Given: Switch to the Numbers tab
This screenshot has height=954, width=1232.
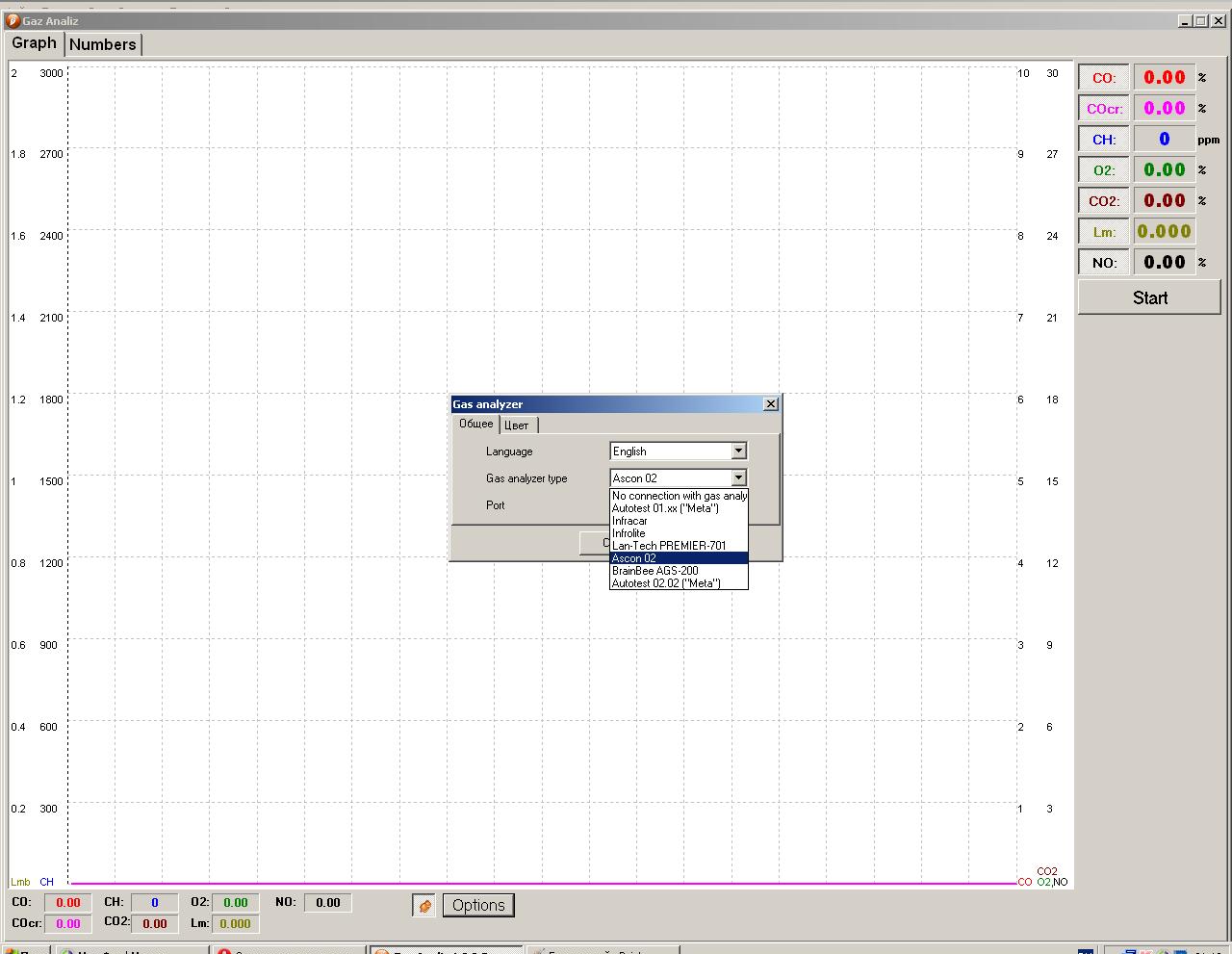Looking at the screenshot, I should click(x=103, y=44).
